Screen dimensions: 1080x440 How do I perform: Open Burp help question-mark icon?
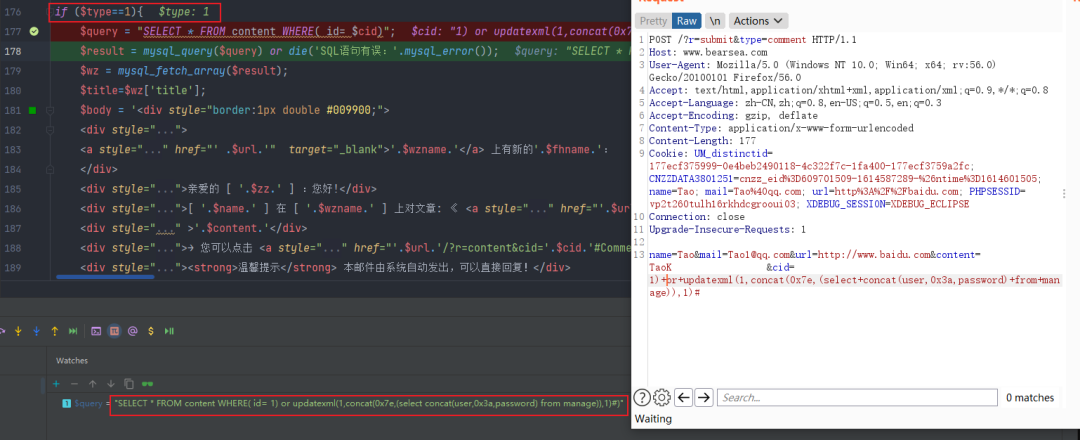641,397
